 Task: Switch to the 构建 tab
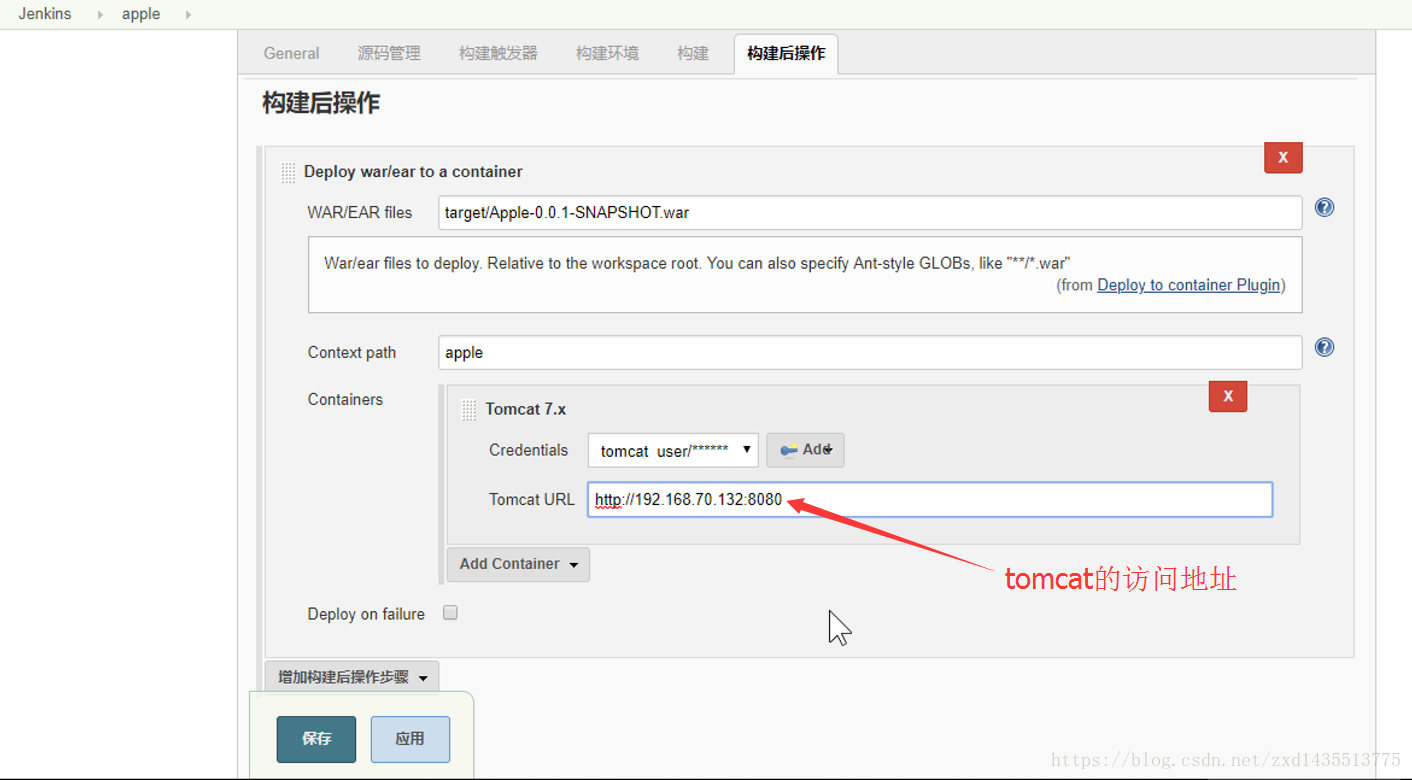click(x=693, y=53)
